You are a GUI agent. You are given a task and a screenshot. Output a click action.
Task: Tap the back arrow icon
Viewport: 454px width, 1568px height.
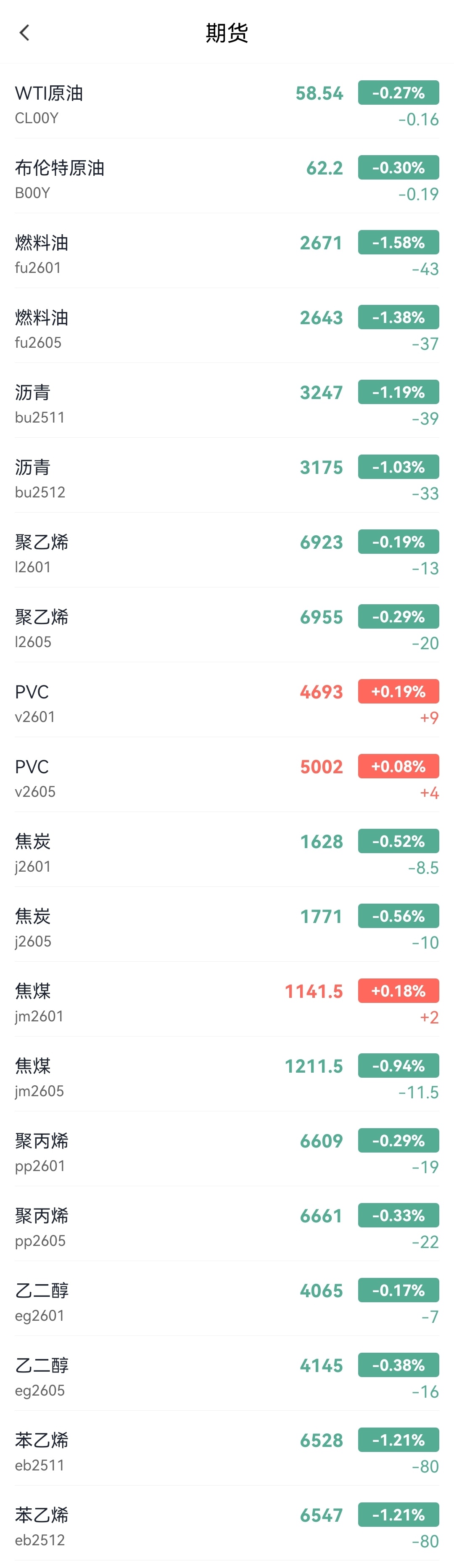point(24,33)
